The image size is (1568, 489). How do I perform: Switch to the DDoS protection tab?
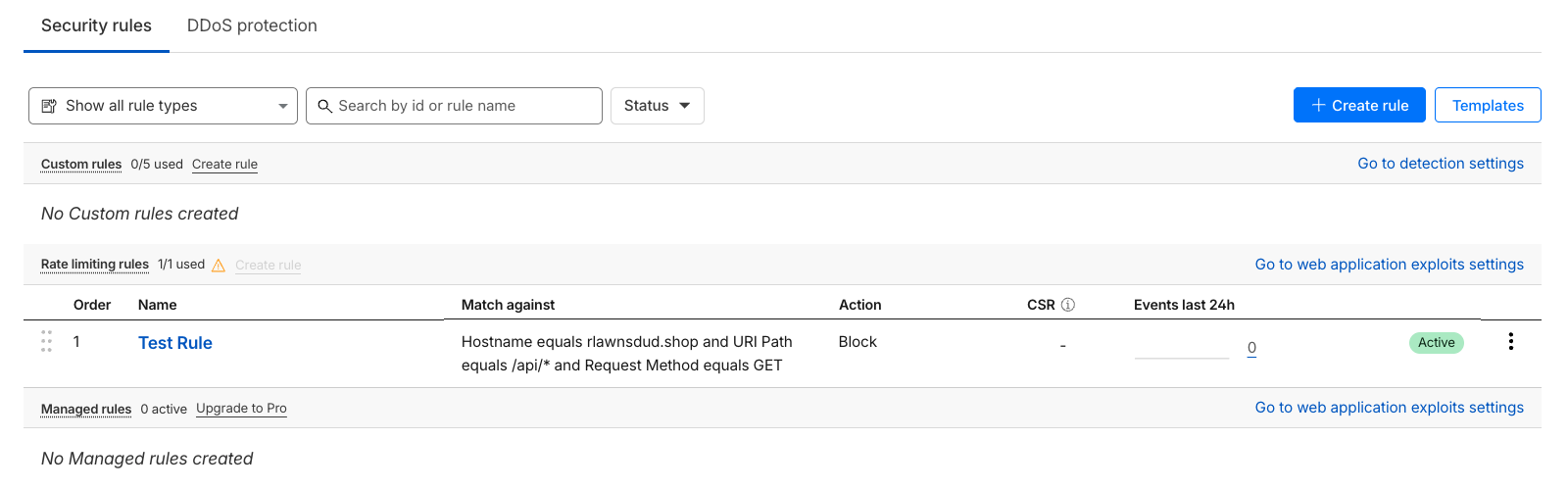(x=252, y=25)
